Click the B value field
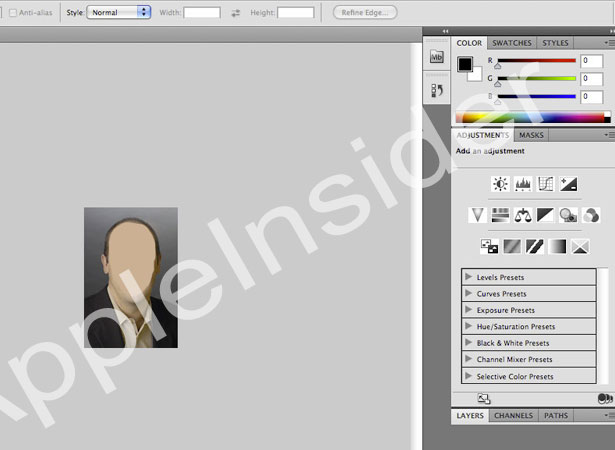The image size is (615, 450). click(591, 97)
